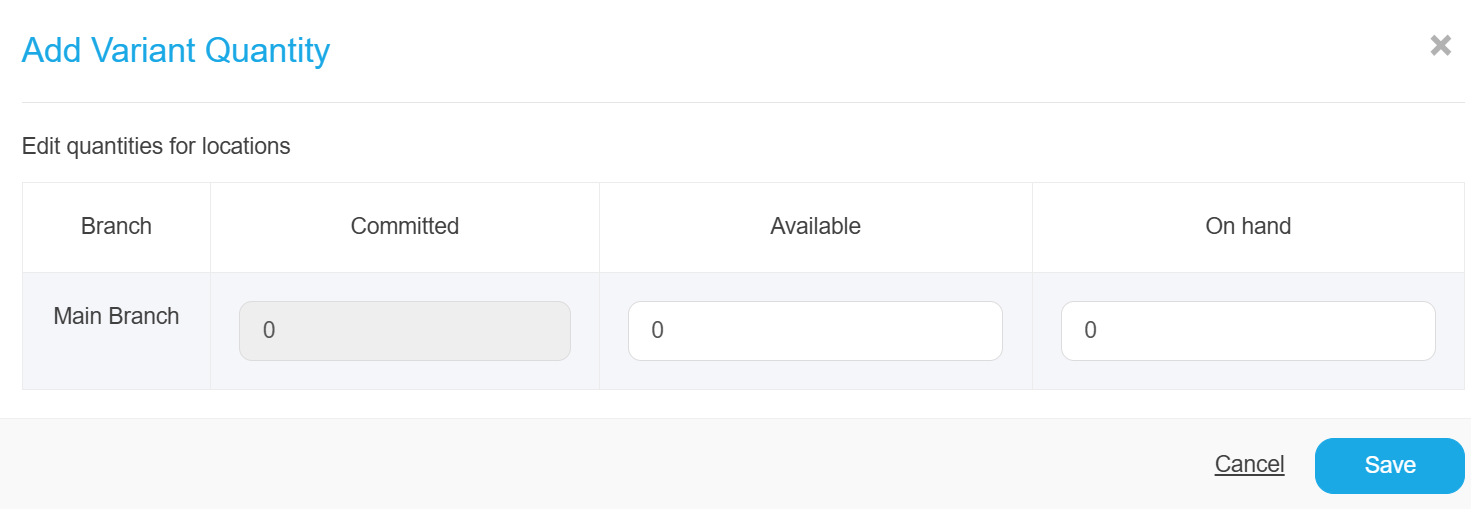Cancel editing variant quantities
The image size is (1471, 509).
tap(1249, 464)
